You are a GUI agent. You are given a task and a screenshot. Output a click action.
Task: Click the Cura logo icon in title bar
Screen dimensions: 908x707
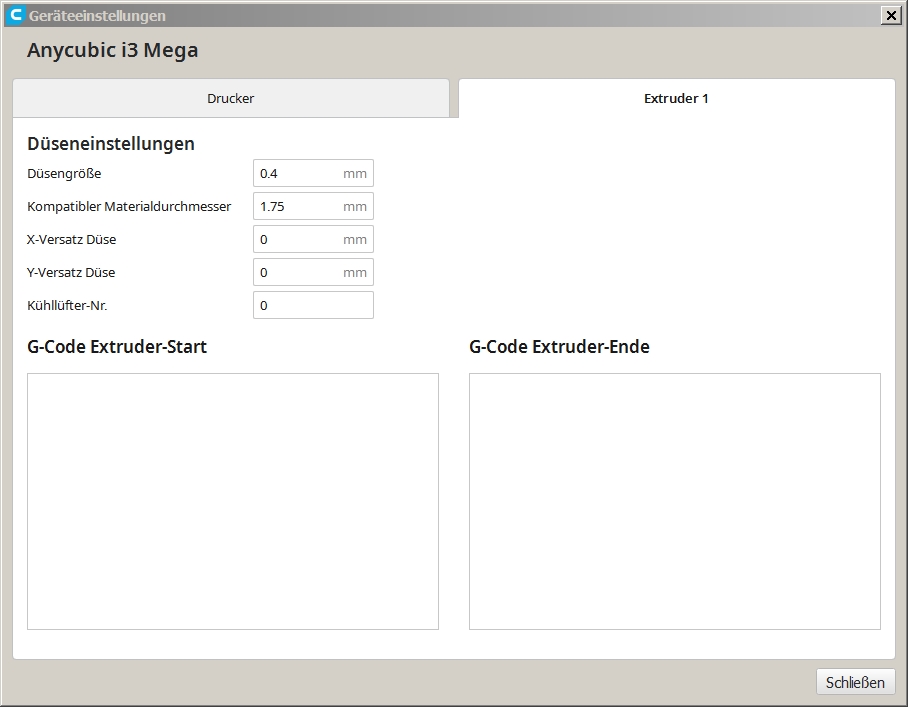click(x=16, y=15)
